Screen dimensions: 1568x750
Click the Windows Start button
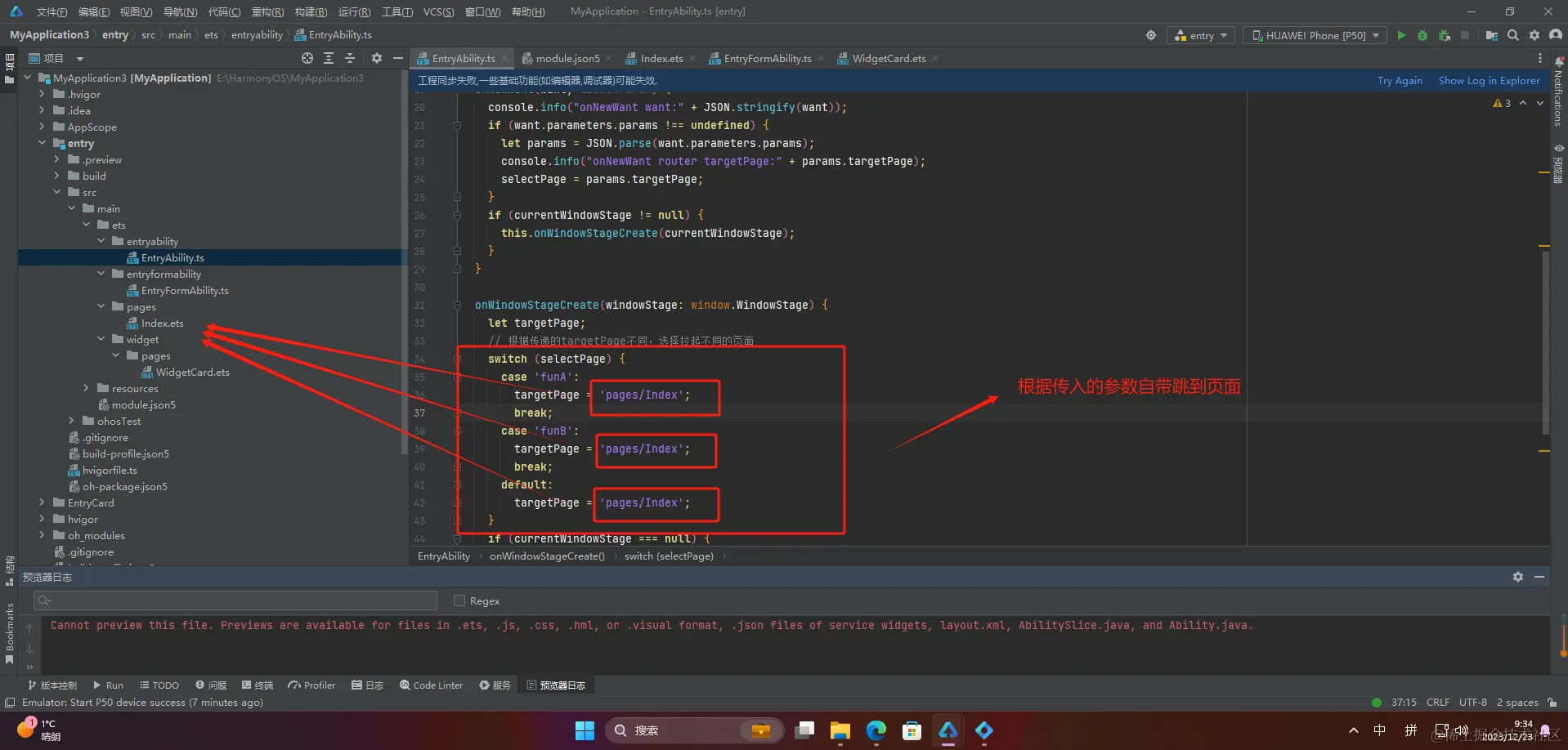click(x=585, y=730)
